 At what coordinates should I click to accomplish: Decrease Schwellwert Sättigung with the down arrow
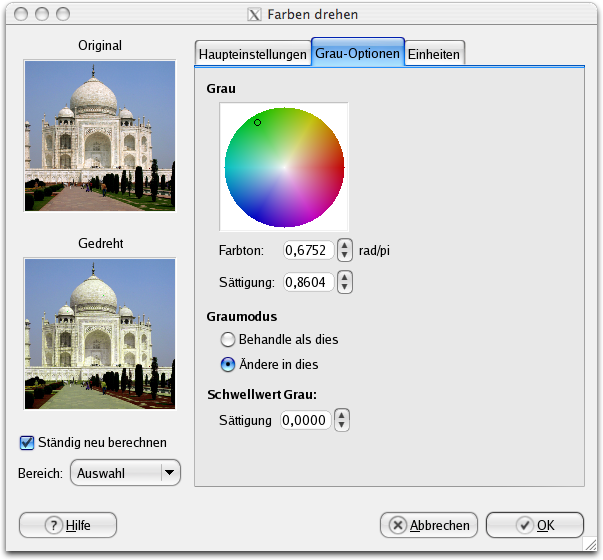pos(342,425)
